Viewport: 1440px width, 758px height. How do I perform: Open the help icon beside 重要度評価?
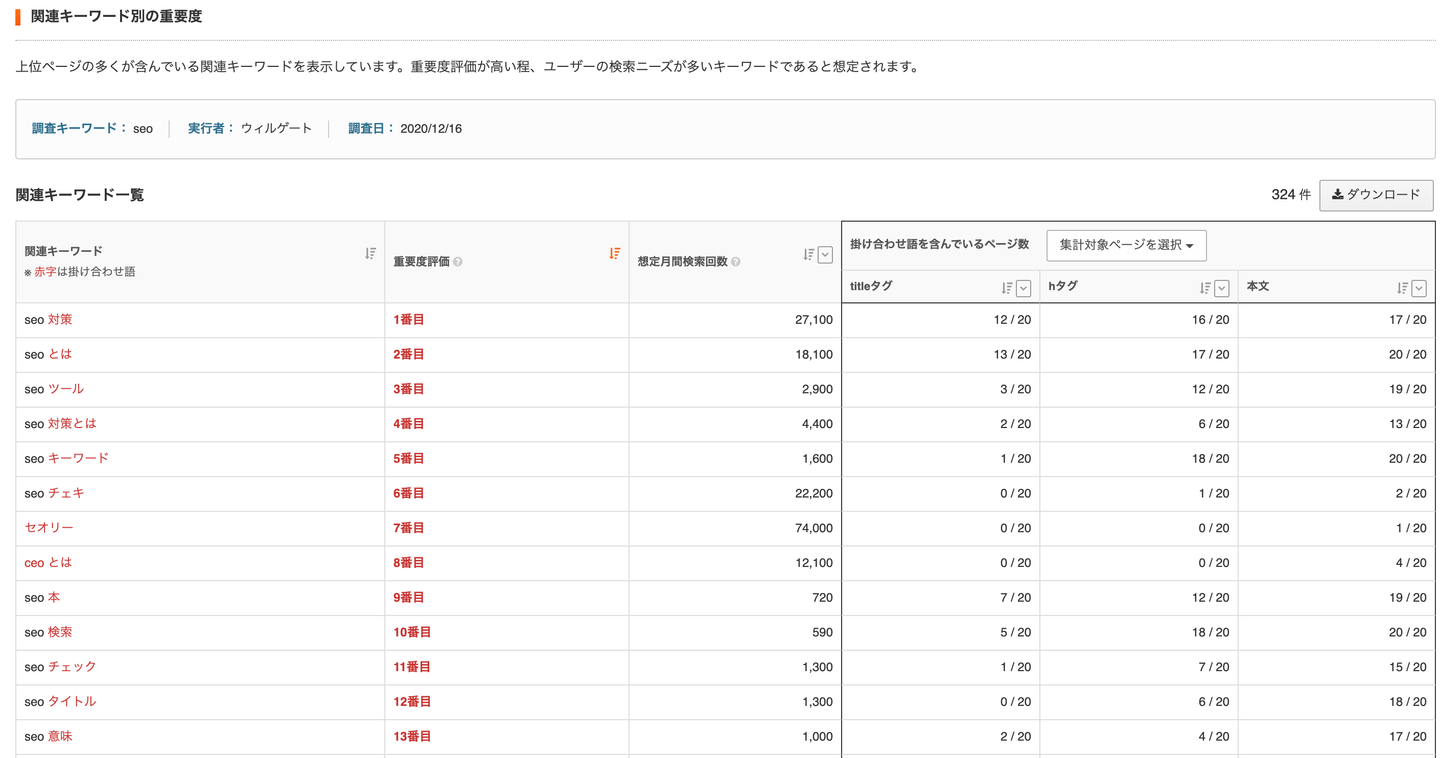458,262
